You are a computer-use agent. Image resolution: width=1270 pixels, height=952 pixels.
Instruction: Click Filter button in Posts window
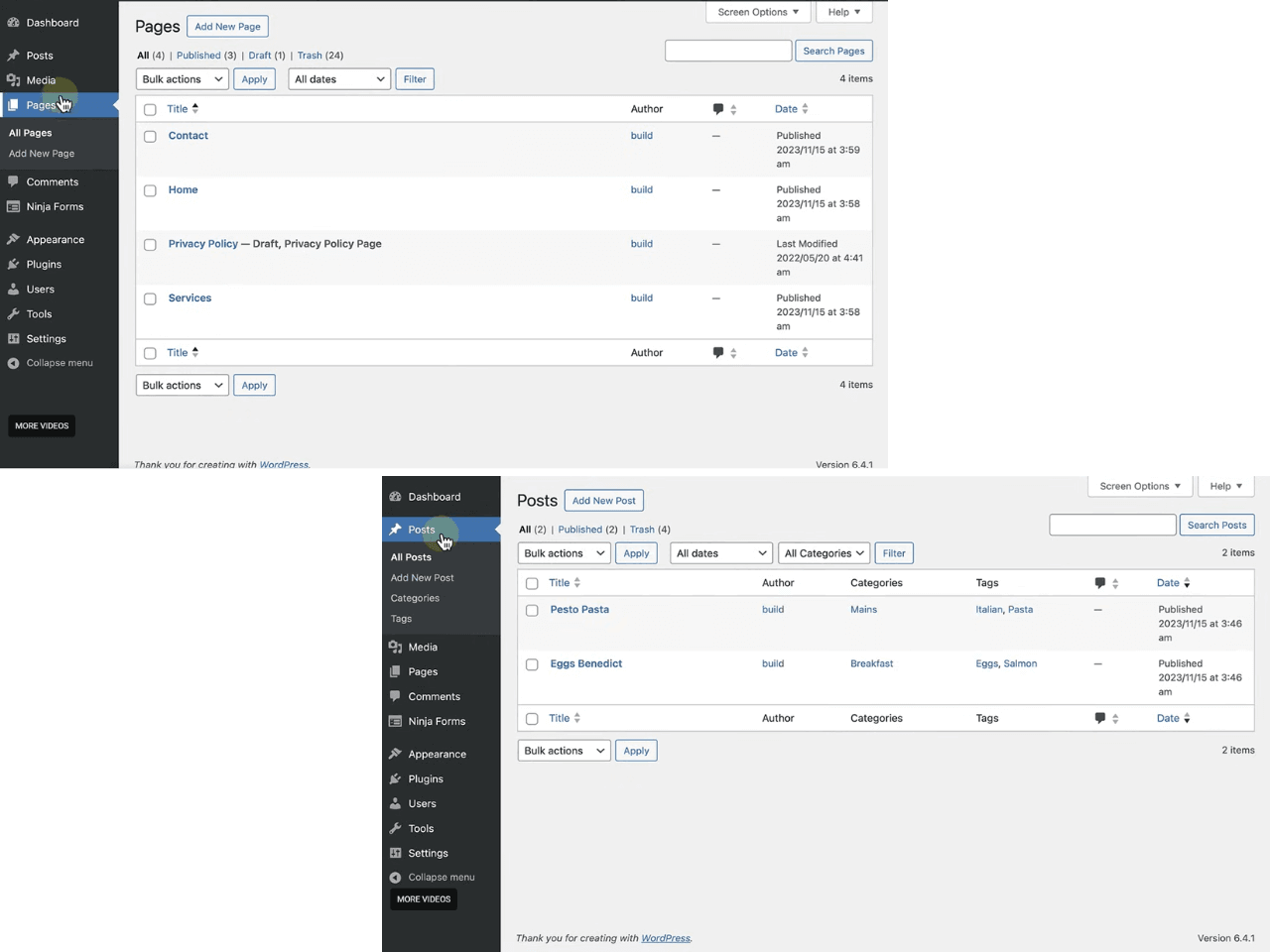click(894, 553)
